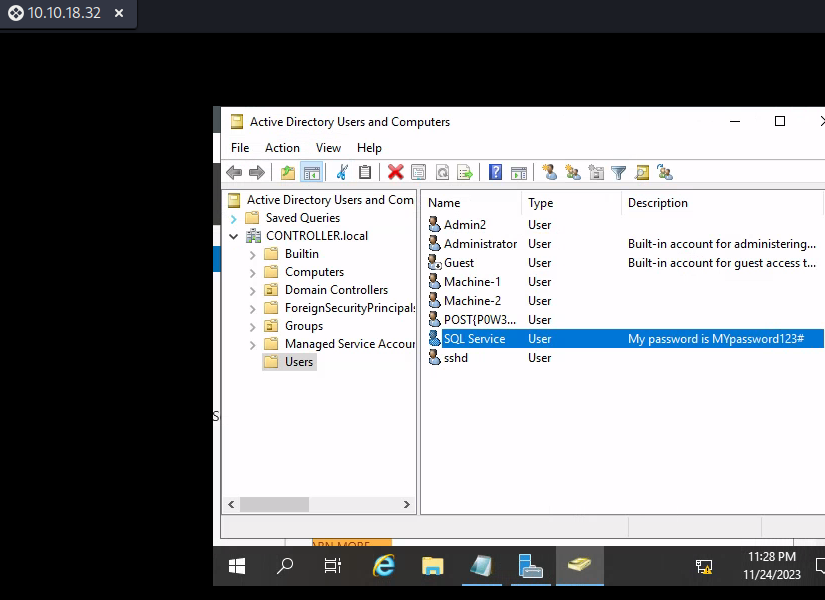This screenshot has width=825, height=600.
Task: Select the Guest user account
Action: (x=459, y=263)
